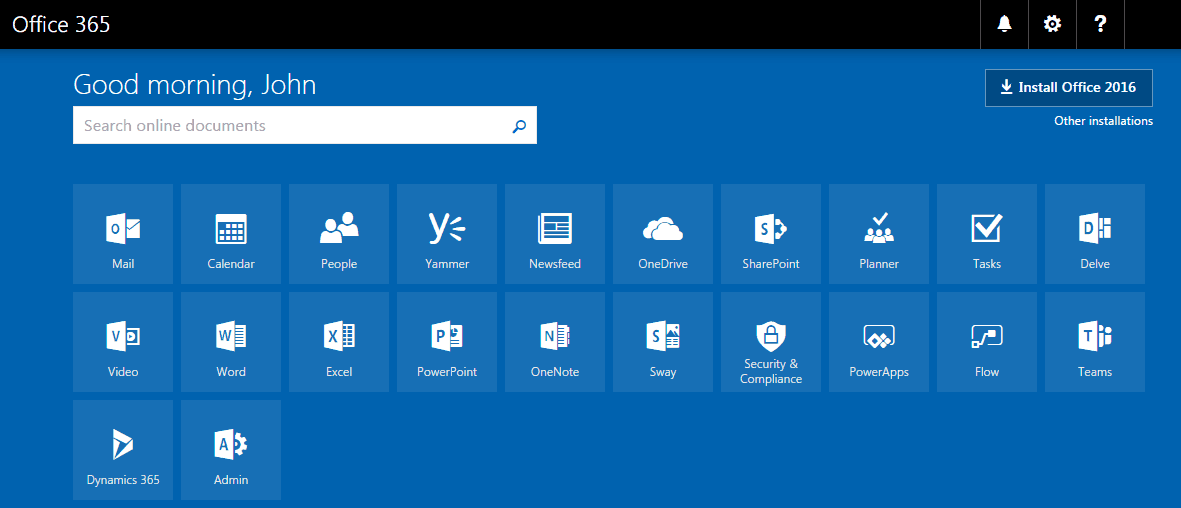Screen dimensions: 1181x508
Task: Launch the PowerApps tile
Action: tap(879, 342)
